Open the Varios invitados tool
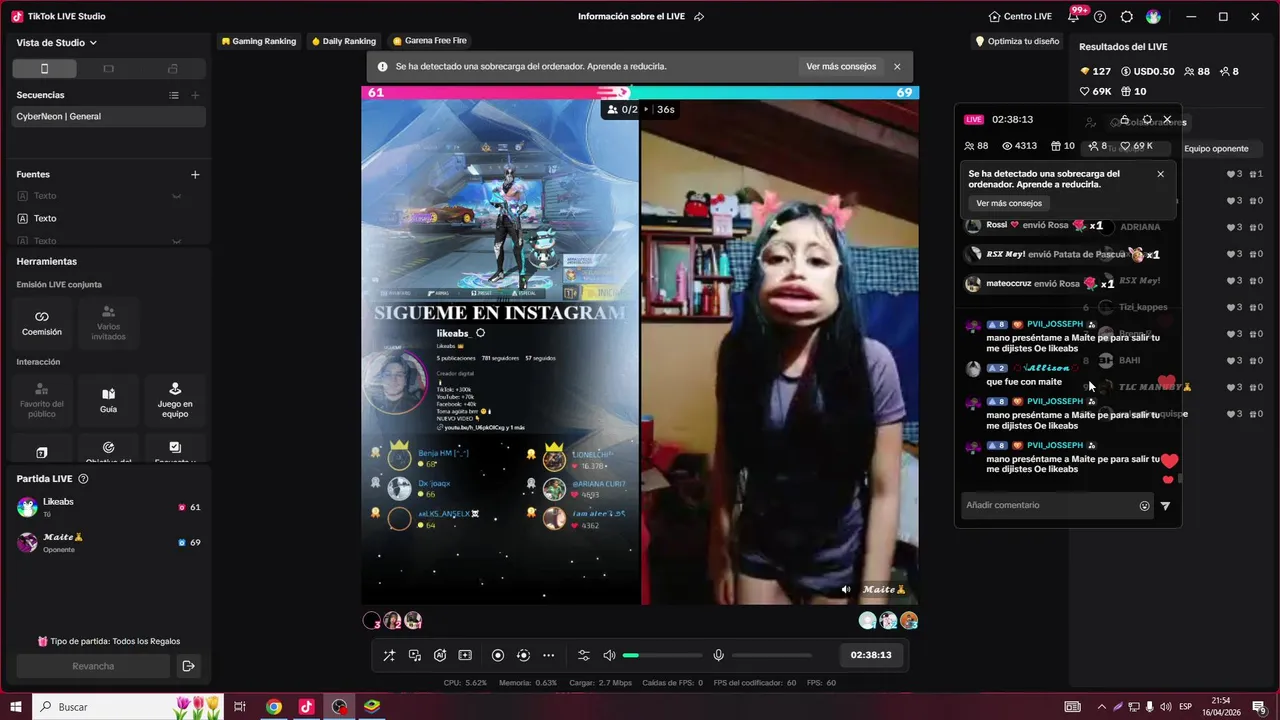The height and width of the screenshot is (720, 1280). 109,322
